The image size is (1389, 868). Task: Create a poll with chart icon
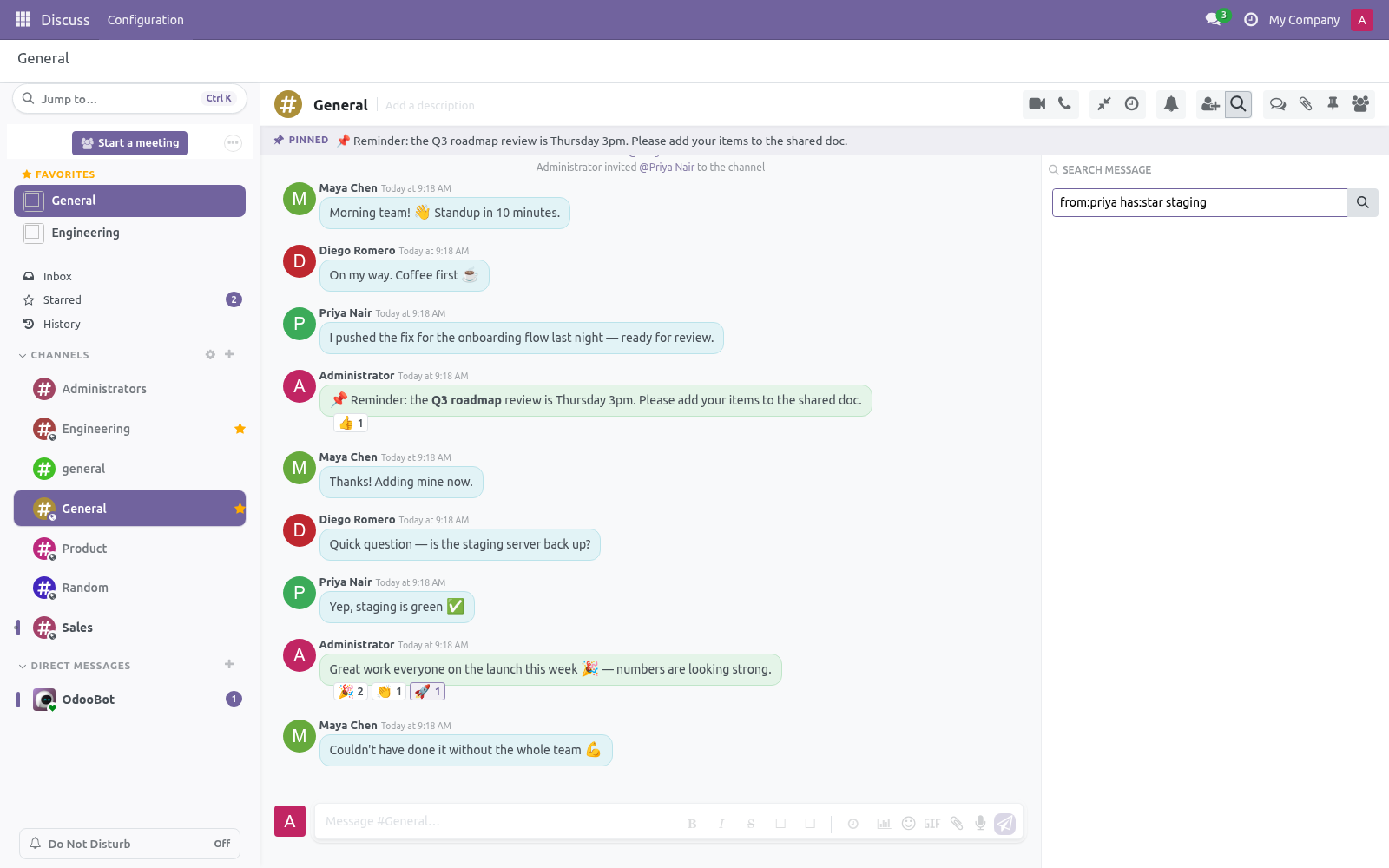pos(884,824)
